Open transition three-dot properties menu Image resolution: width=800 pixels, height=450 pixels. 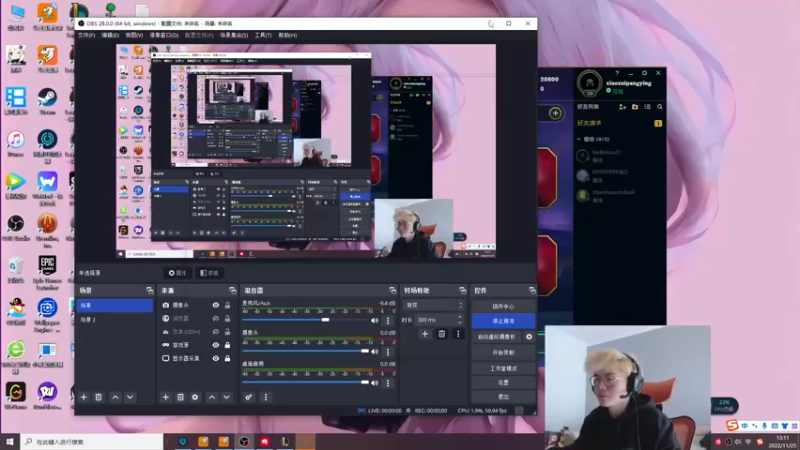(x=458, y=334)
